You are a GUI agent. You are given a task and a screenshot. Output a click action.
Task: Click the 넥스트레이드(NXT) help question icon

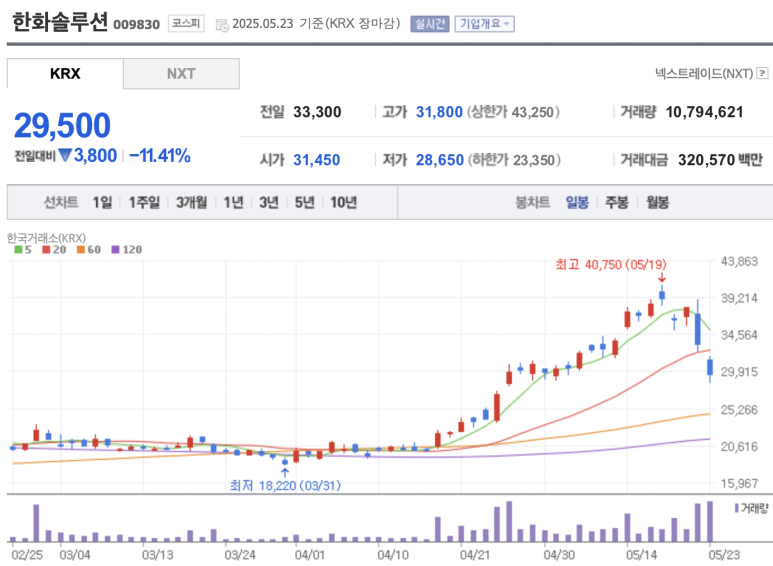762,73
